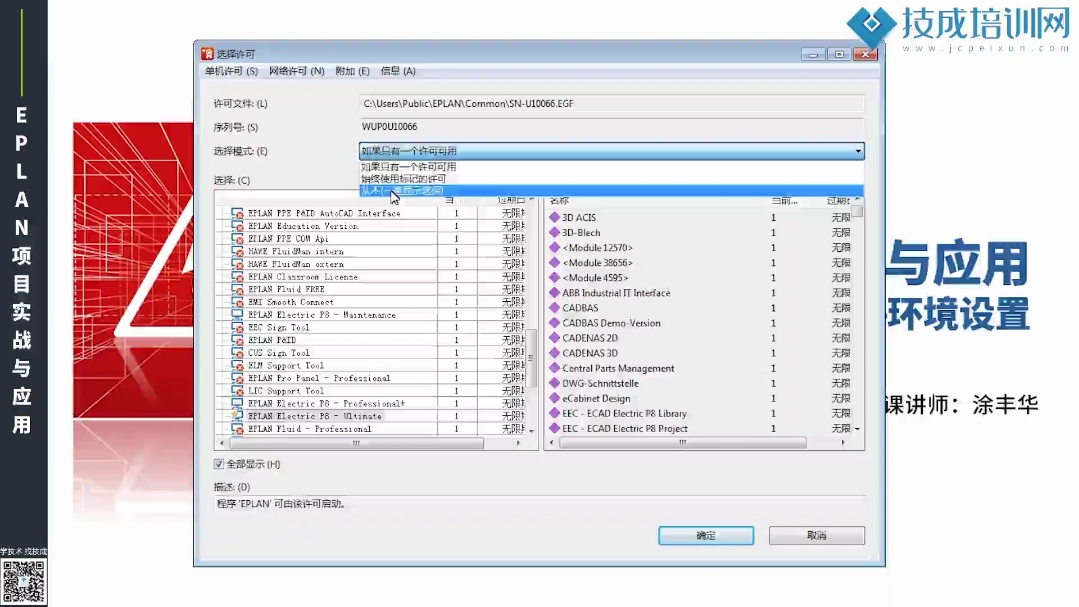Open the 单机许可 (S) menu

click(231, 71)
